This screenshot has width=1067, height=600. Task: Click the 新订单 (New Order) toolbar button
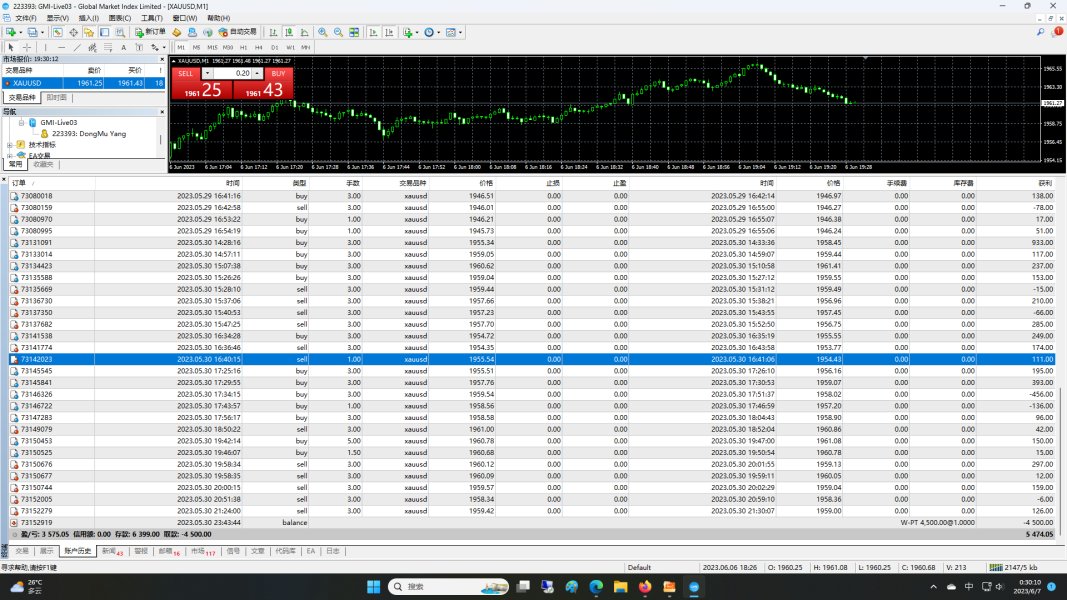[x=150, y=32]
